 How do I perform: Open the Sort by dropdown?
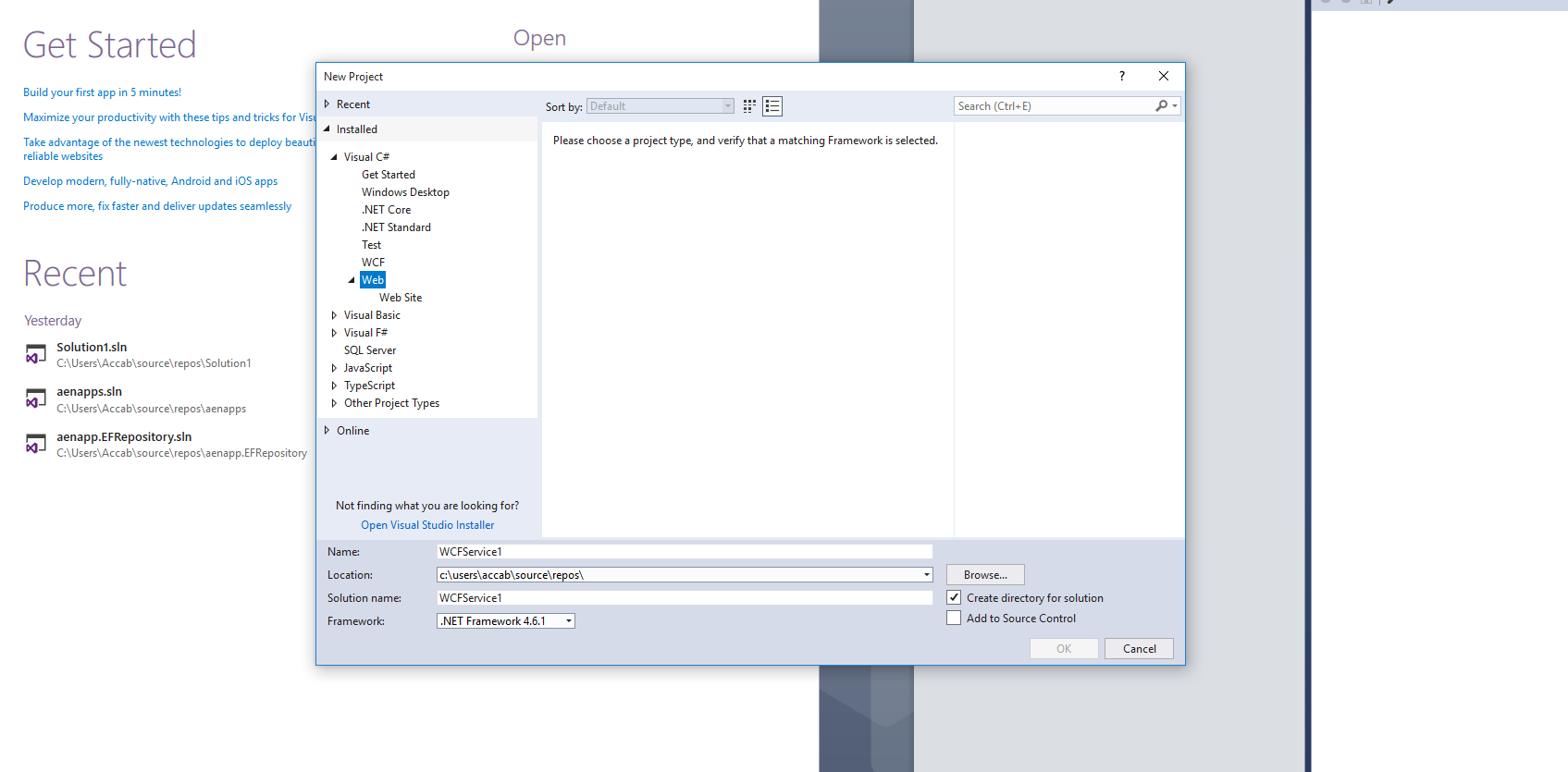tap(661, 106)
